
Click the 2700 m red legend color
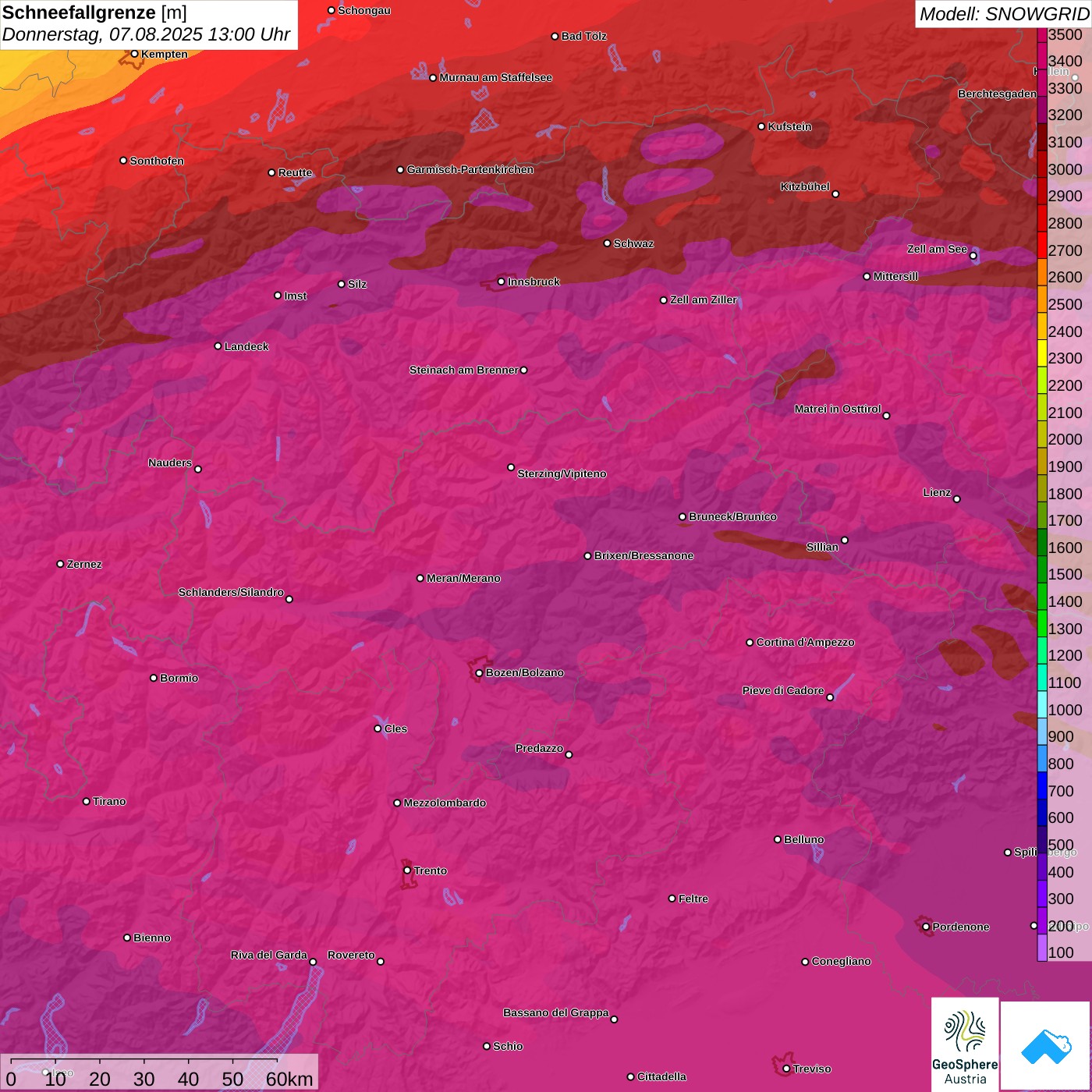(1042, 245)
